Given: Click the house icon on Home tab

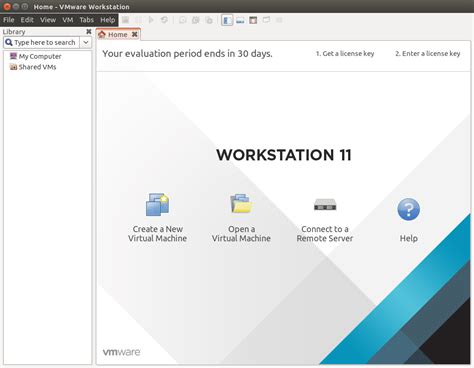Looking at the screenshot, I should pyautogui.click(x=102, y=34).
